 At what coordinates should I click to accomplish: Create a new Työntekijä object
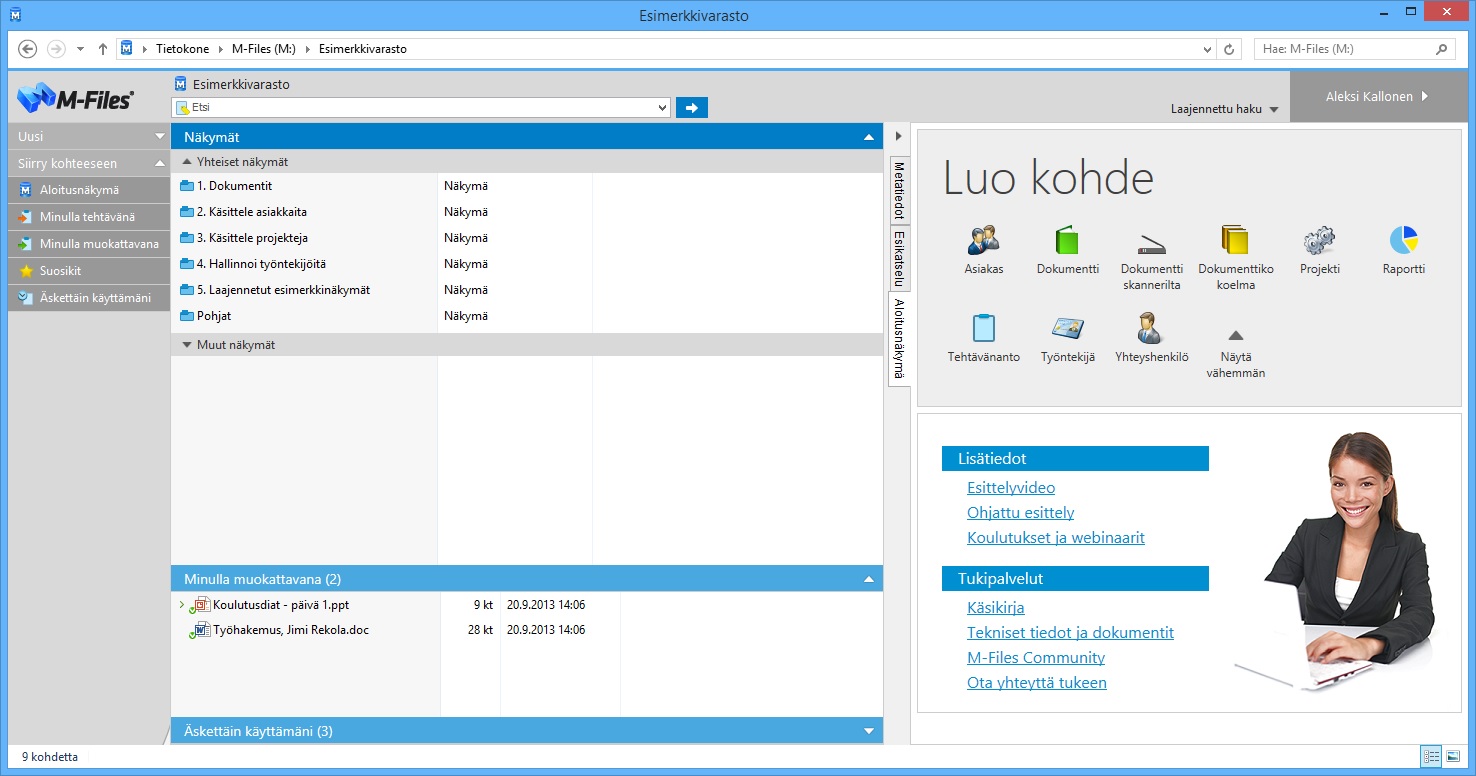point(1067,338)
